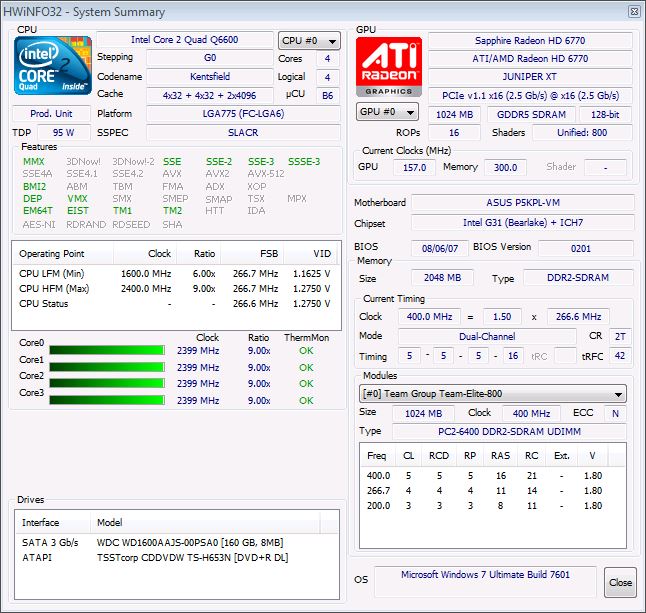Click the tRFC value 42
646x613 pixels.
click(620, 356)
